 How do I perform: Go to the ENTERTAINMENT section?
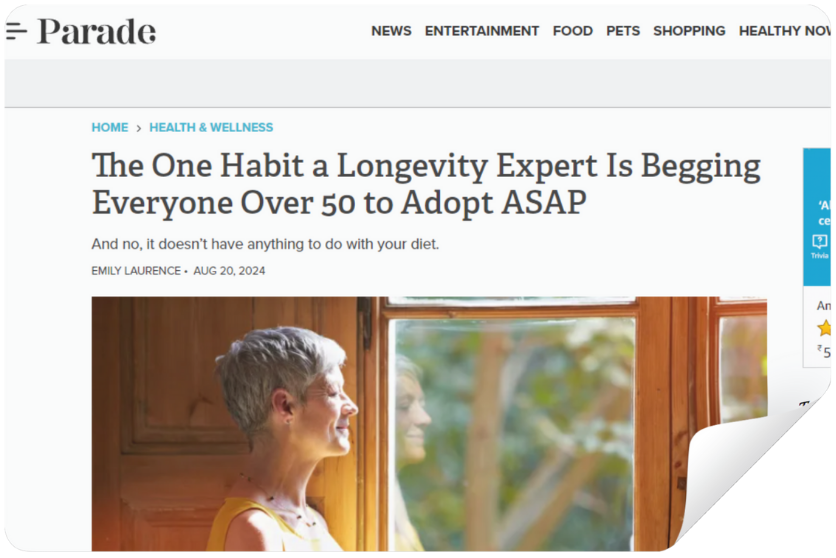coord(482,31)
